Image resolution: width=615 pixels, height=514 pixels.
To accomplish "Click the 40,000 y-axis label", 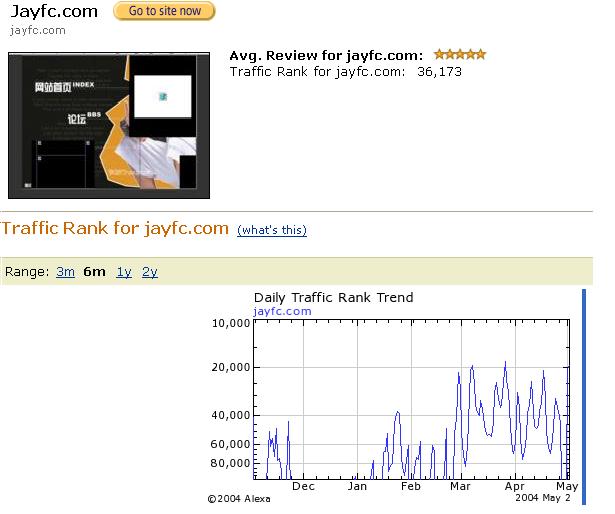I will pos(231,415).
